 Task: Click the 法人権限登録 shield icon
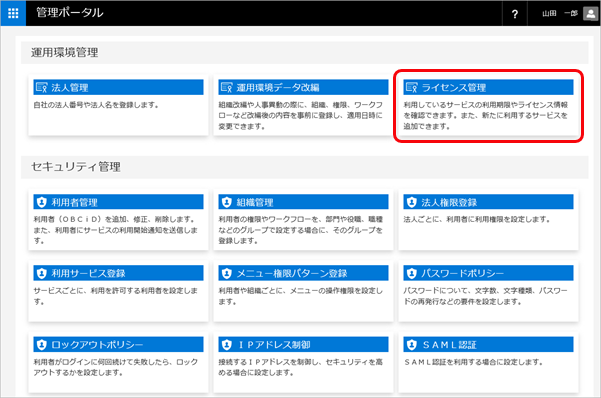[x=412, y=202]
